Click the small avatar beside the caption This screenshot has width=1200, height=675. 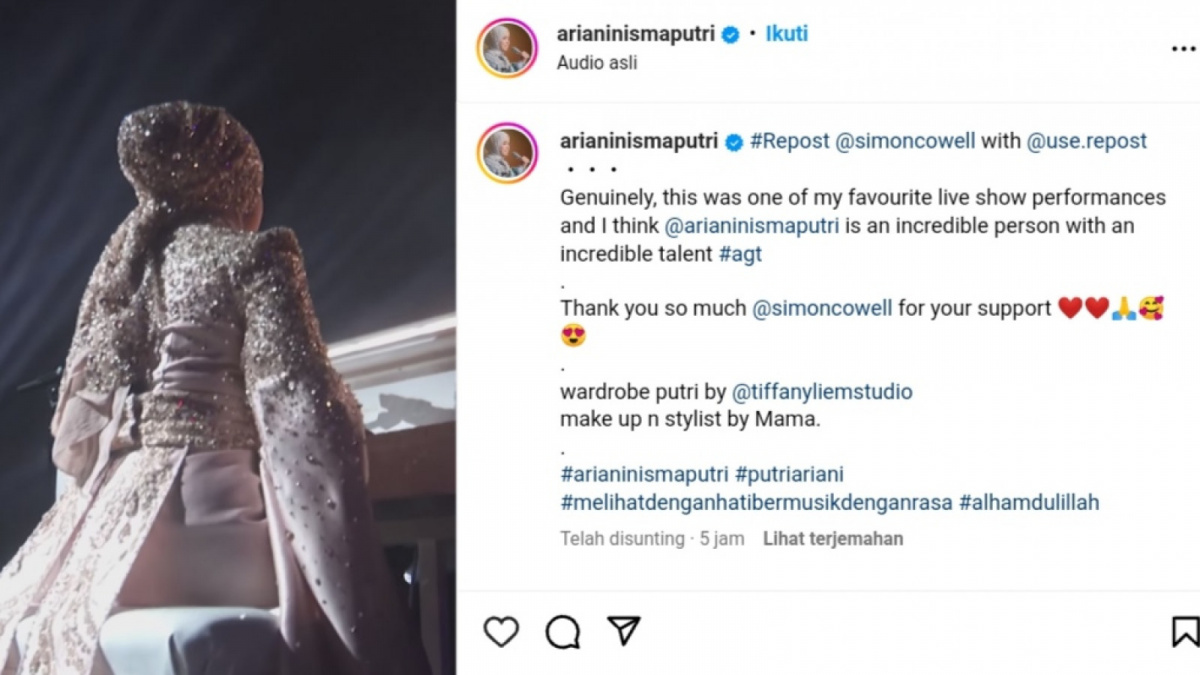(509, 148)
